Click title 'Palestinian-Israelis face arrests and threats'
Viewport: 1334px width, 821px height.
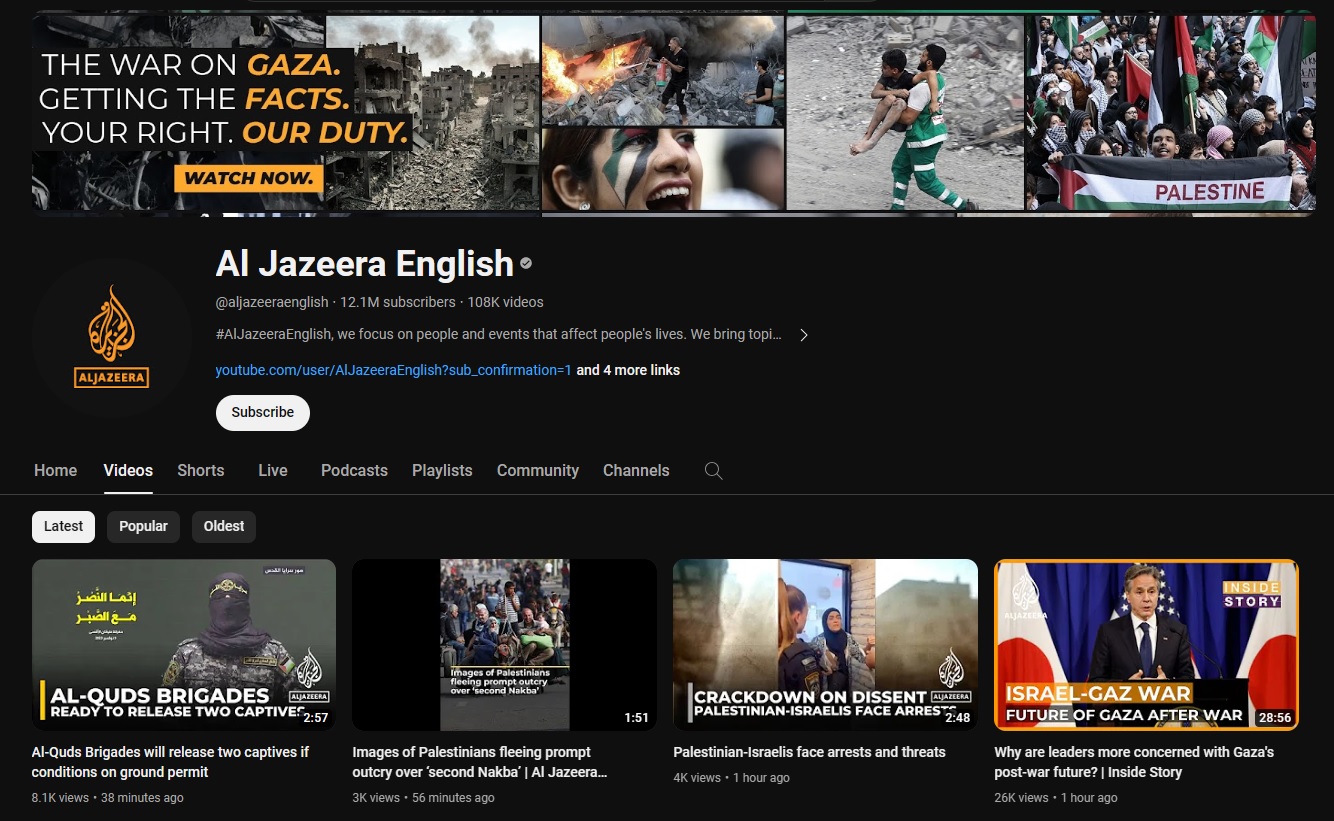pyautogui.click(x=809, y=752)
